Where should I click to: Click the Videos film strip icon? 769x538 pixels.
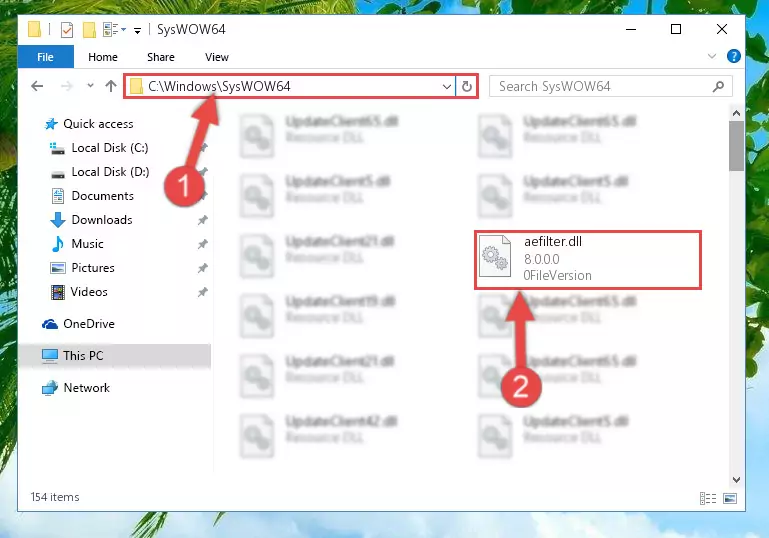pyautogui.click(x=58, y=292)
